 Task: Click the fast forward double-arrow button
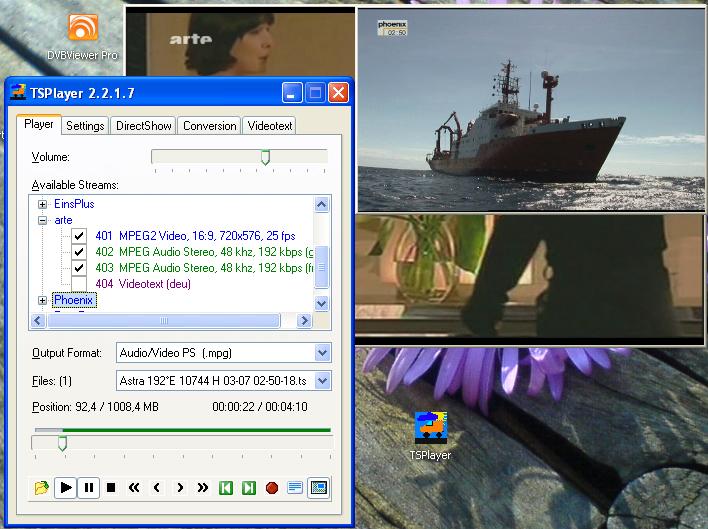pyautogui.click(x=203, y=488)
